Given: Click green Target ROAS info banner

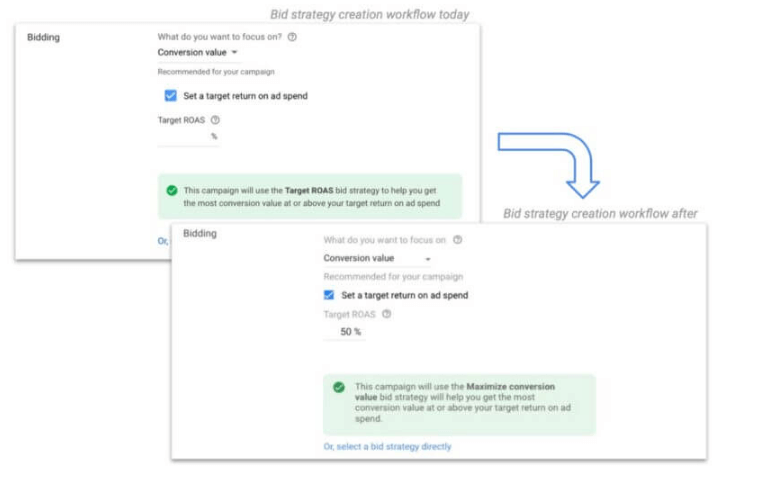Looking at the screenshot, I should click(310, 196).
